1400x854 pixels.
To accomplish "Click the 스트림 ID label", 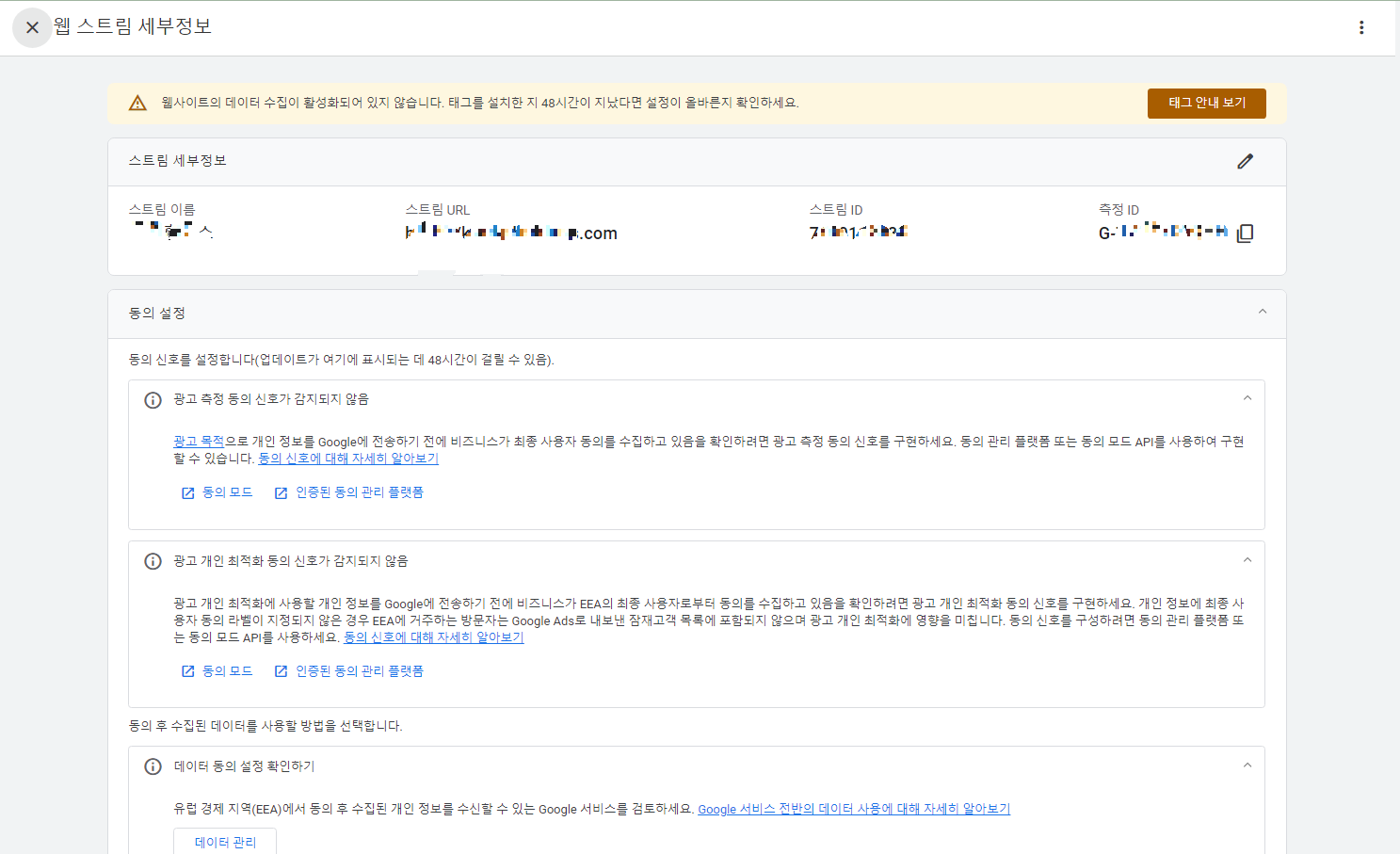I will point(836,209).
